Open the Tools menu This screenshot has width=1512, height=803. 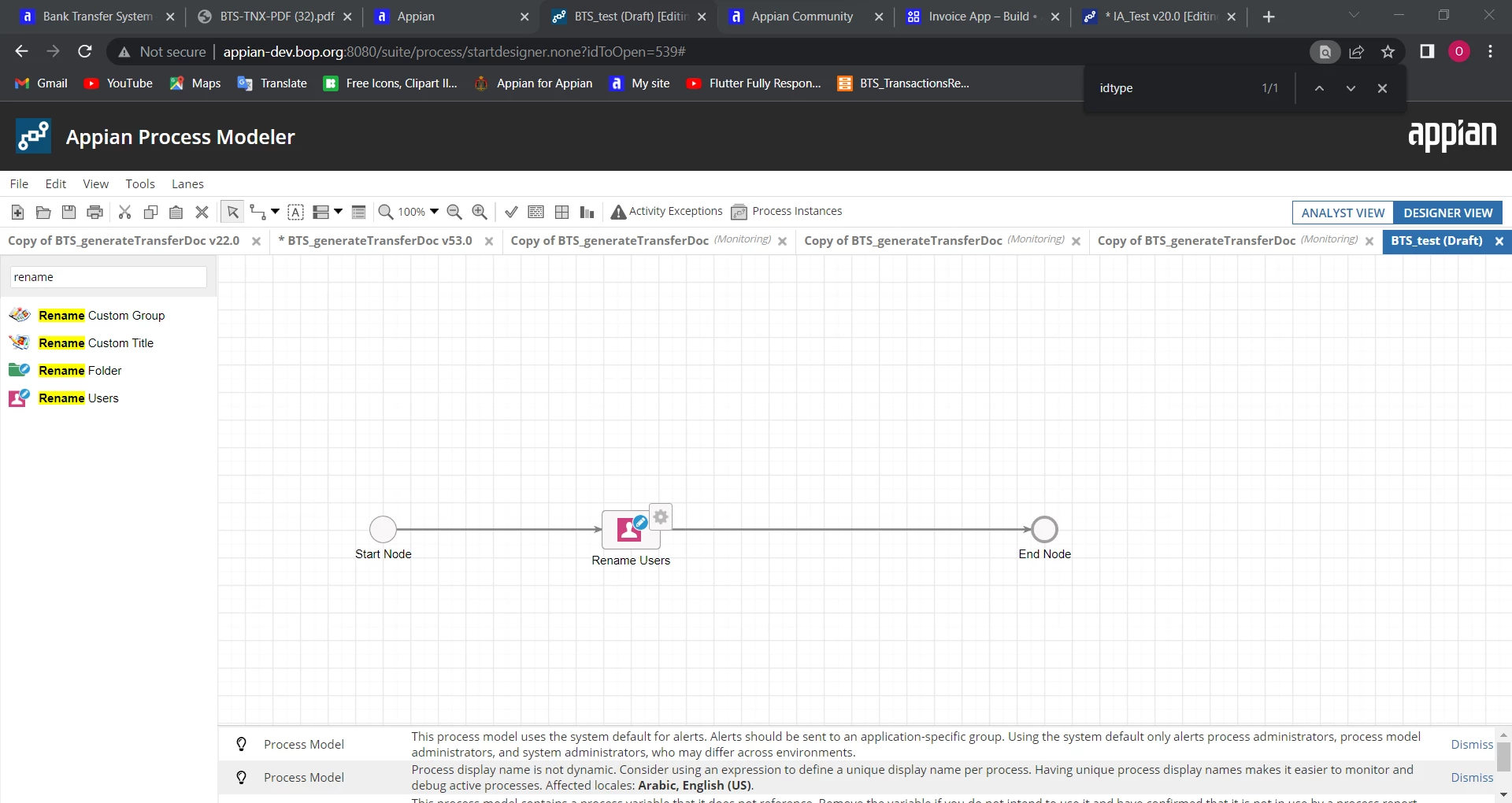140,183
